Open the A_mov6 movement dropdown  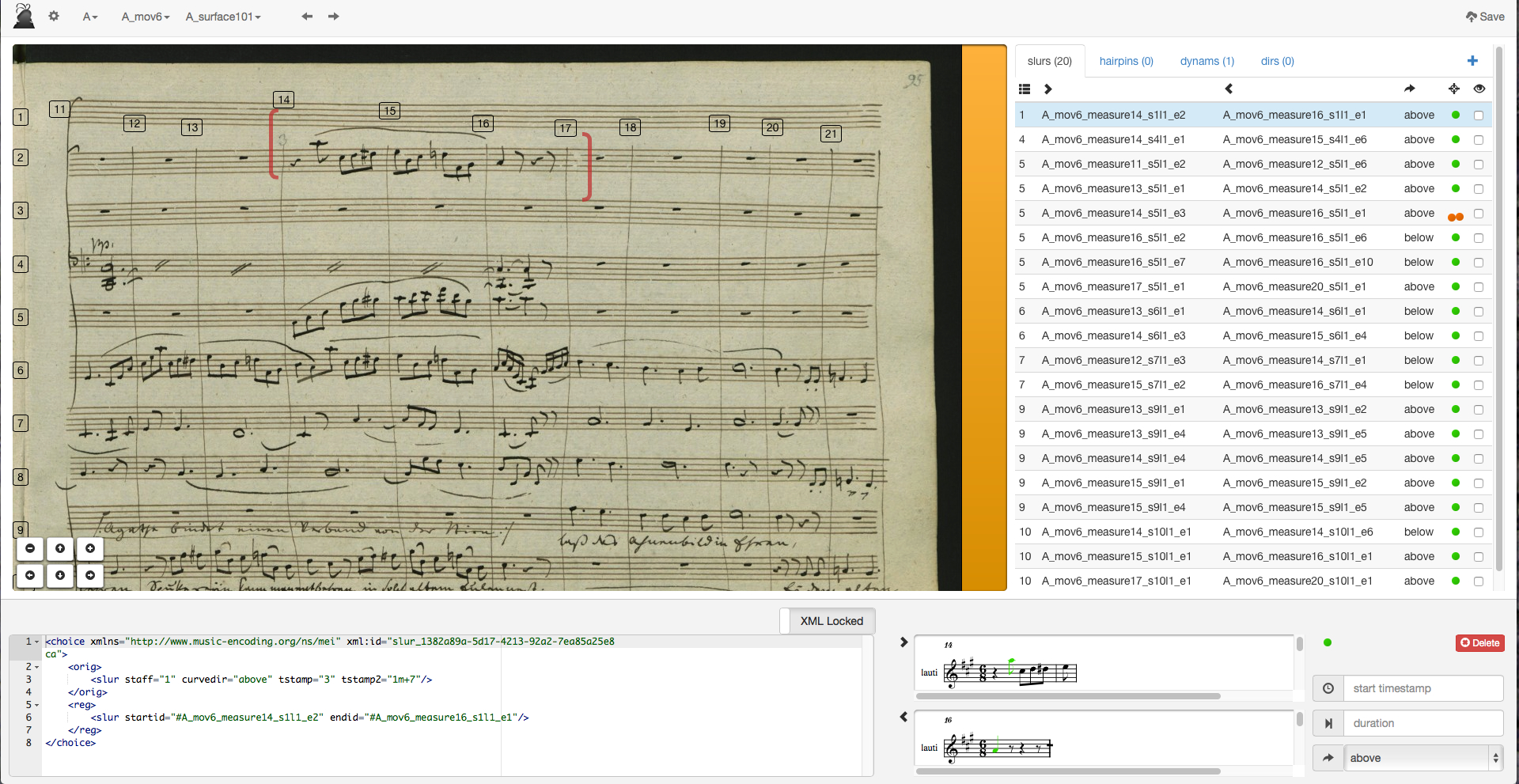pyautogui.click(x=146, y=17)
